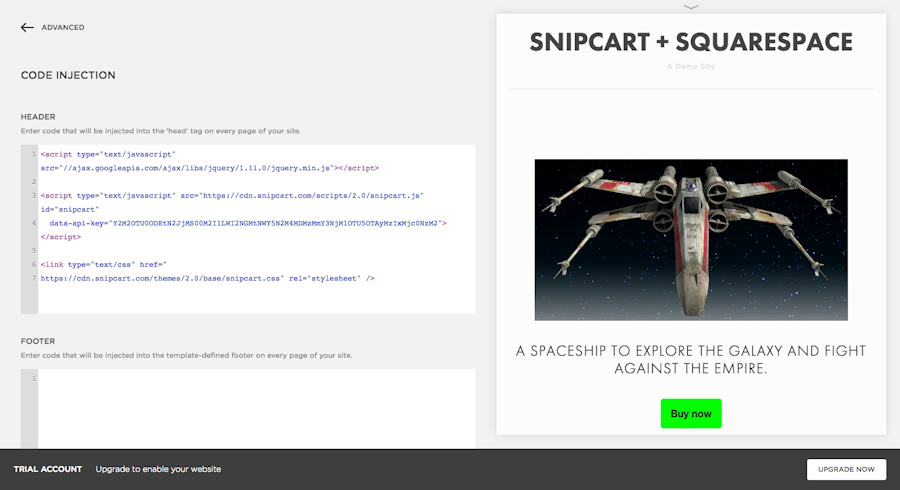Click the jQuery script tag on header line 1
The height and width of the screenshot is (490, 900).
coord(108,154)
